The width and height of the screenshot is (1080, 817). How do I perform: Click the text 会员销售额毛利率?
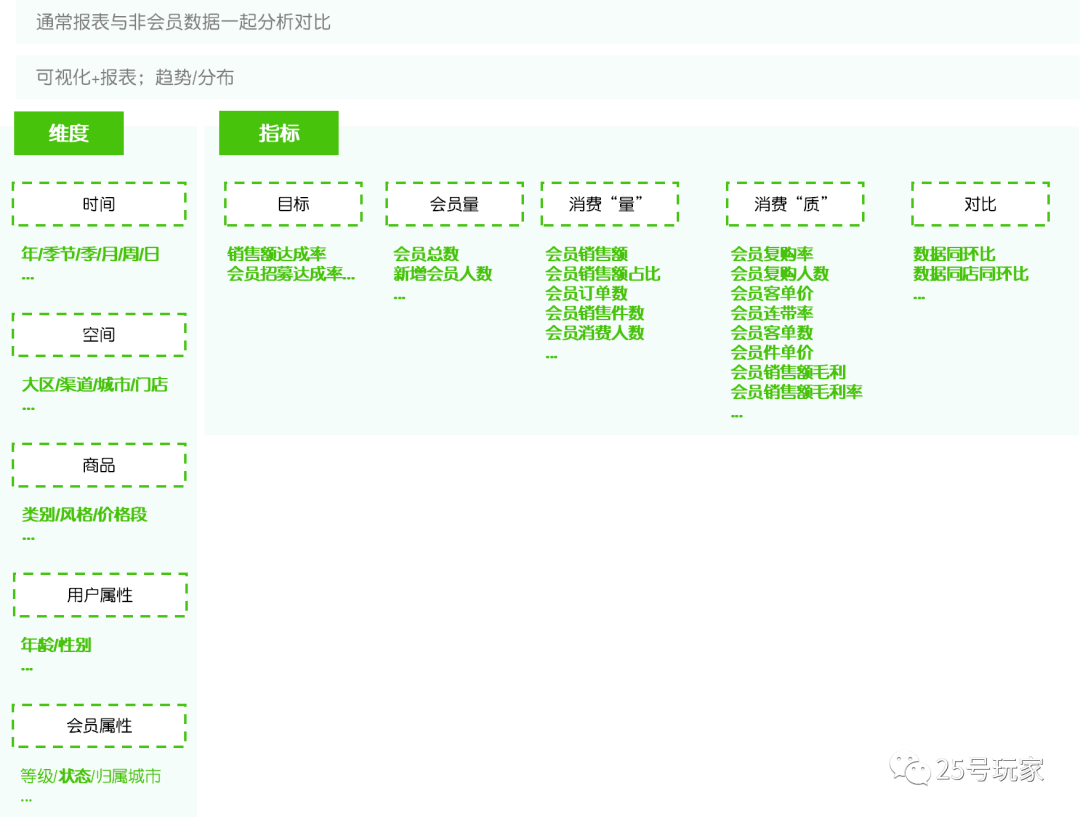click(797, 392)
